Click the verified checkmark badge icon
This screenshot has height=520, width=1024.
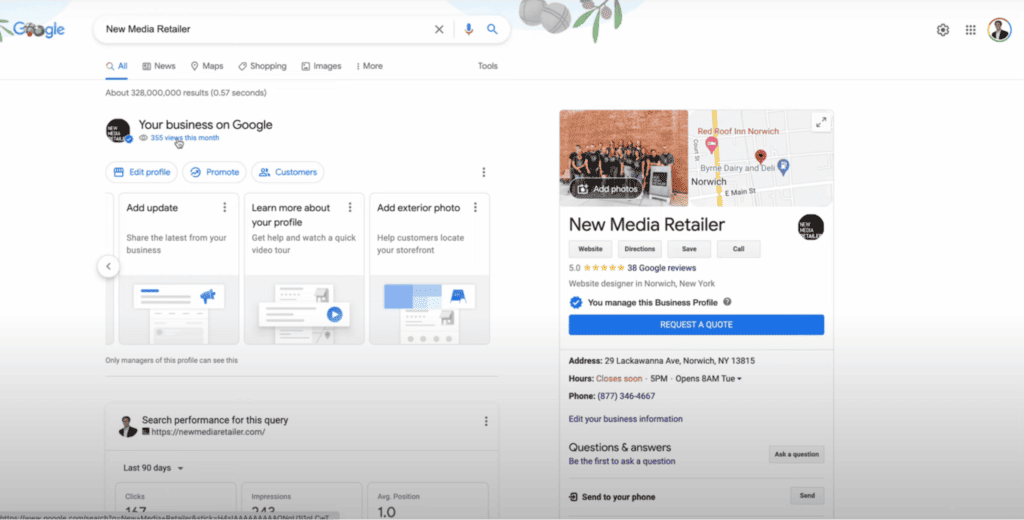[575, 302]
